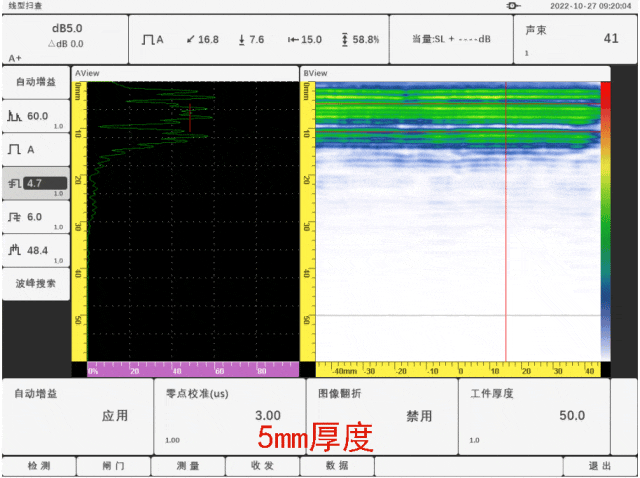The width and height of the screenshot is (640, 478).
Task: Open the 闸门 tab
Action: coord(113,466)
